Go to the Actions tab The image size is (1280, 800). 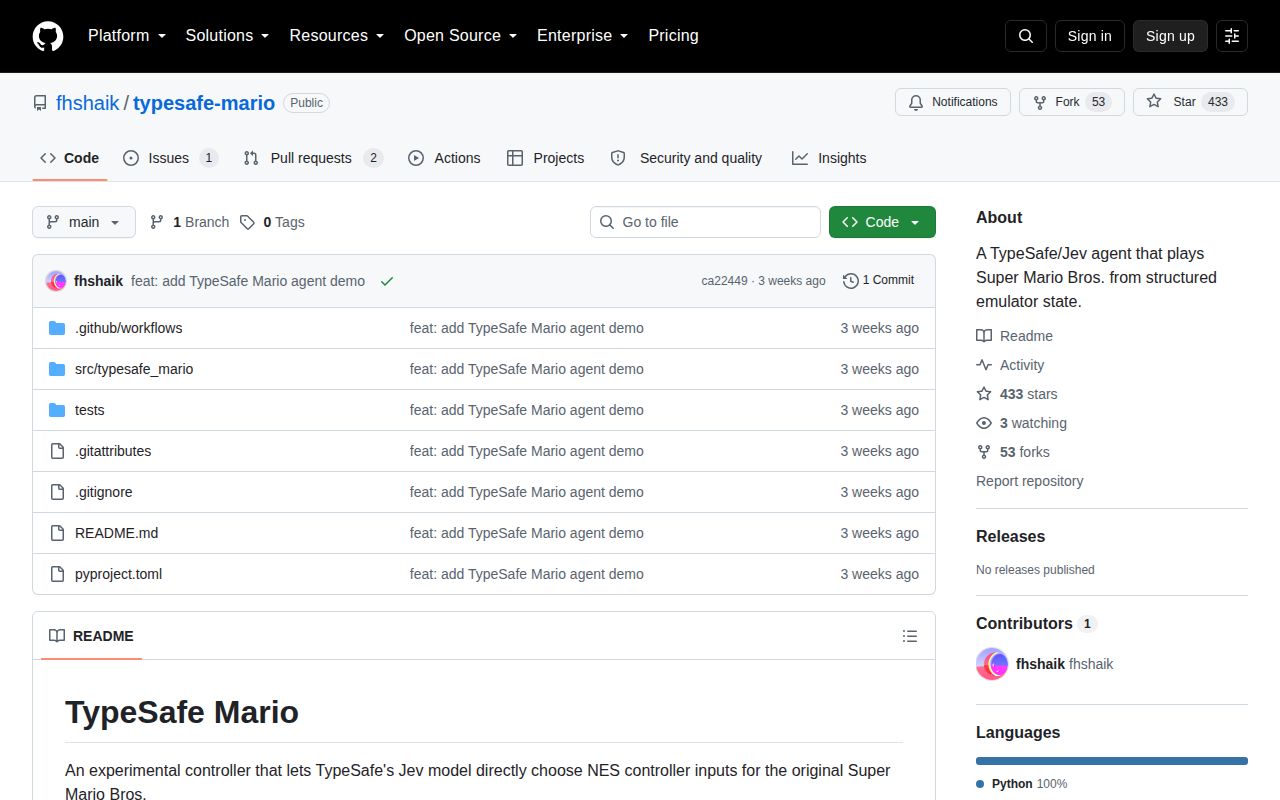click(444, 158)
